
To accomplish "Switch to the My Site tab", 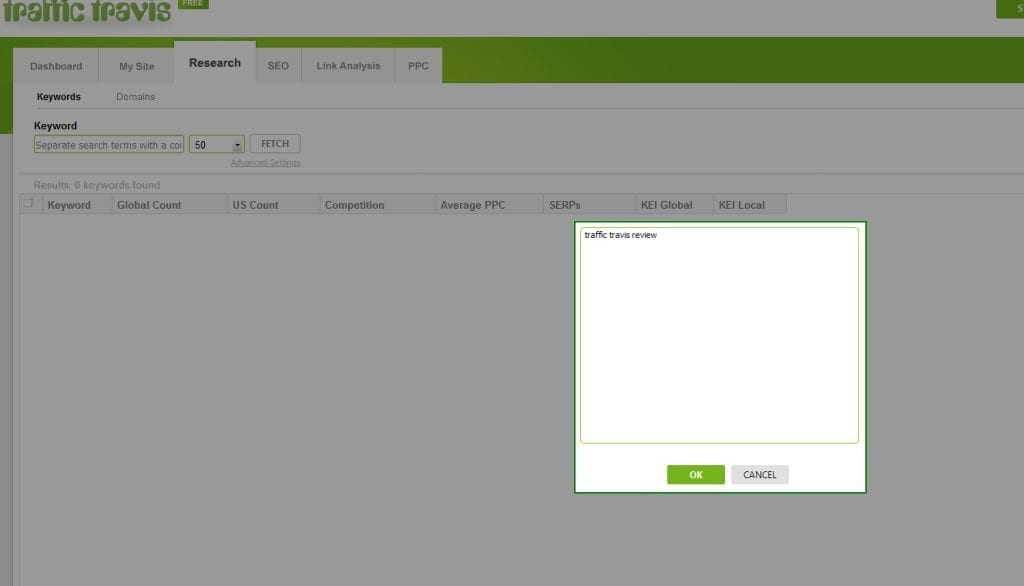I will (x=136, y=66).
